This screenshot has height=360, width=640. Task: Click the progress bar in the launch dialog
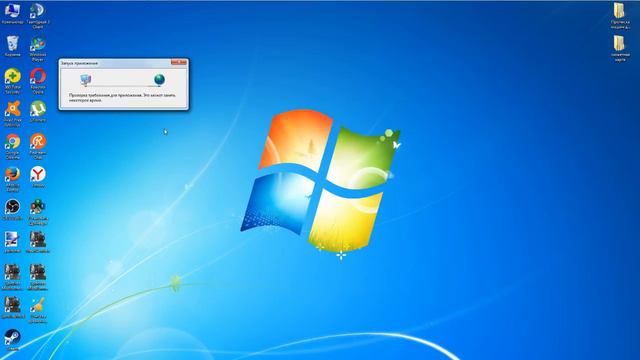coord(122,86)
